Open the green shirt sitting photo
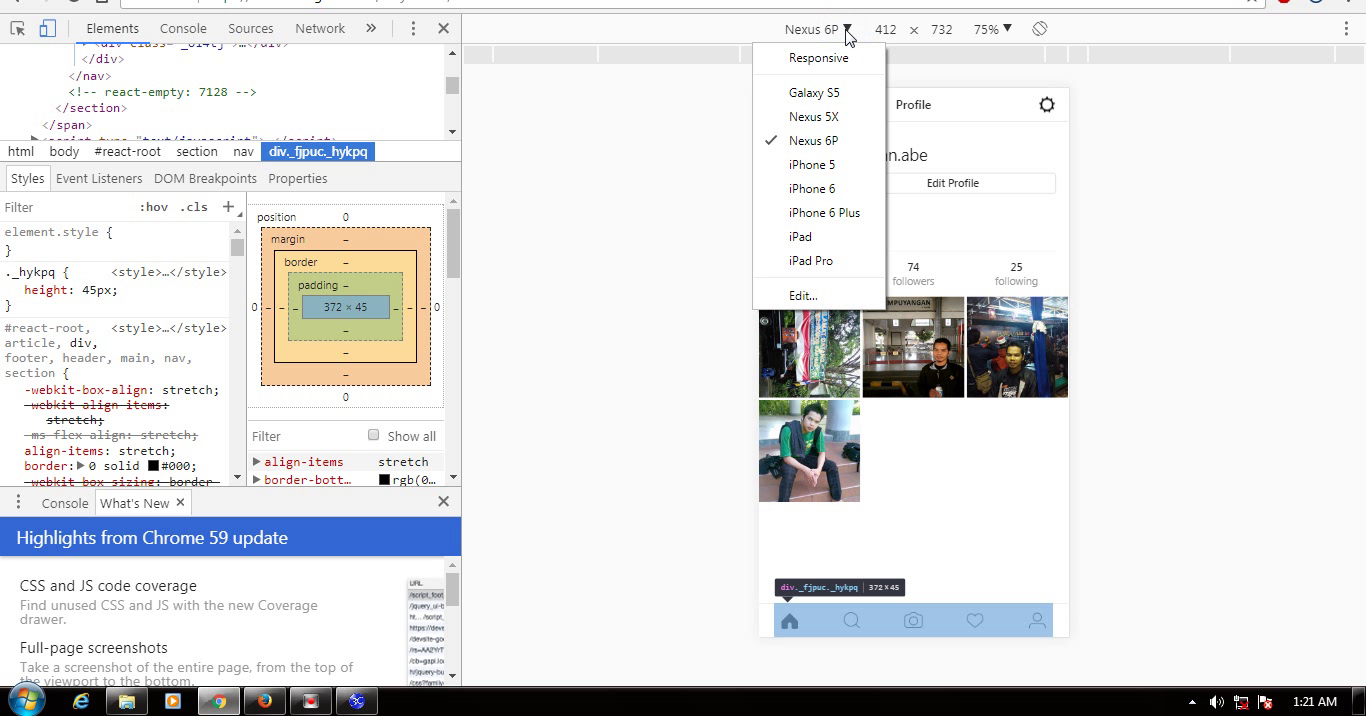 point(809,451)
